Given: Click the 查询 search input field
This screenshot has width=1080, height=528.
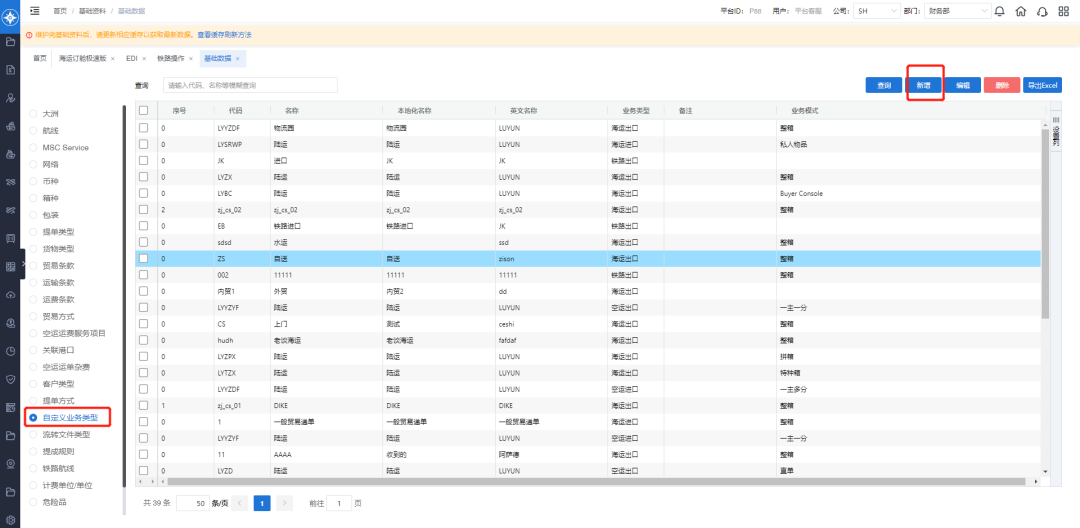Looking at the screenshot, I should point(250,86).
